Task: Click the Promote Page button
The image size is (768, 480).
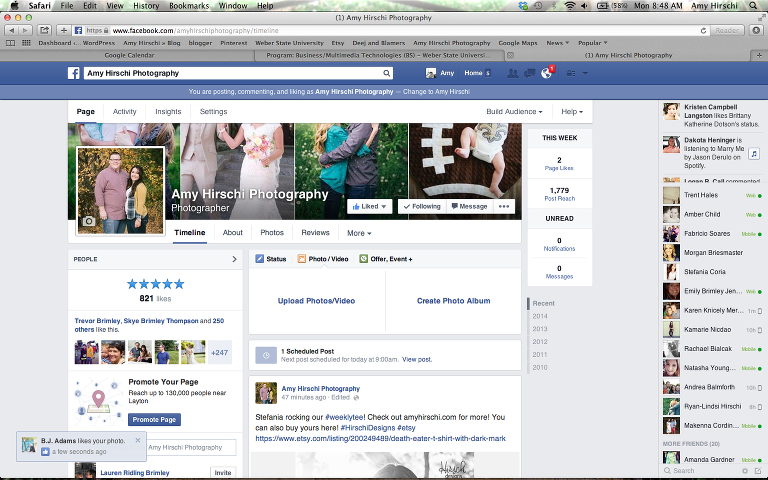Action: tap(154, 420)
